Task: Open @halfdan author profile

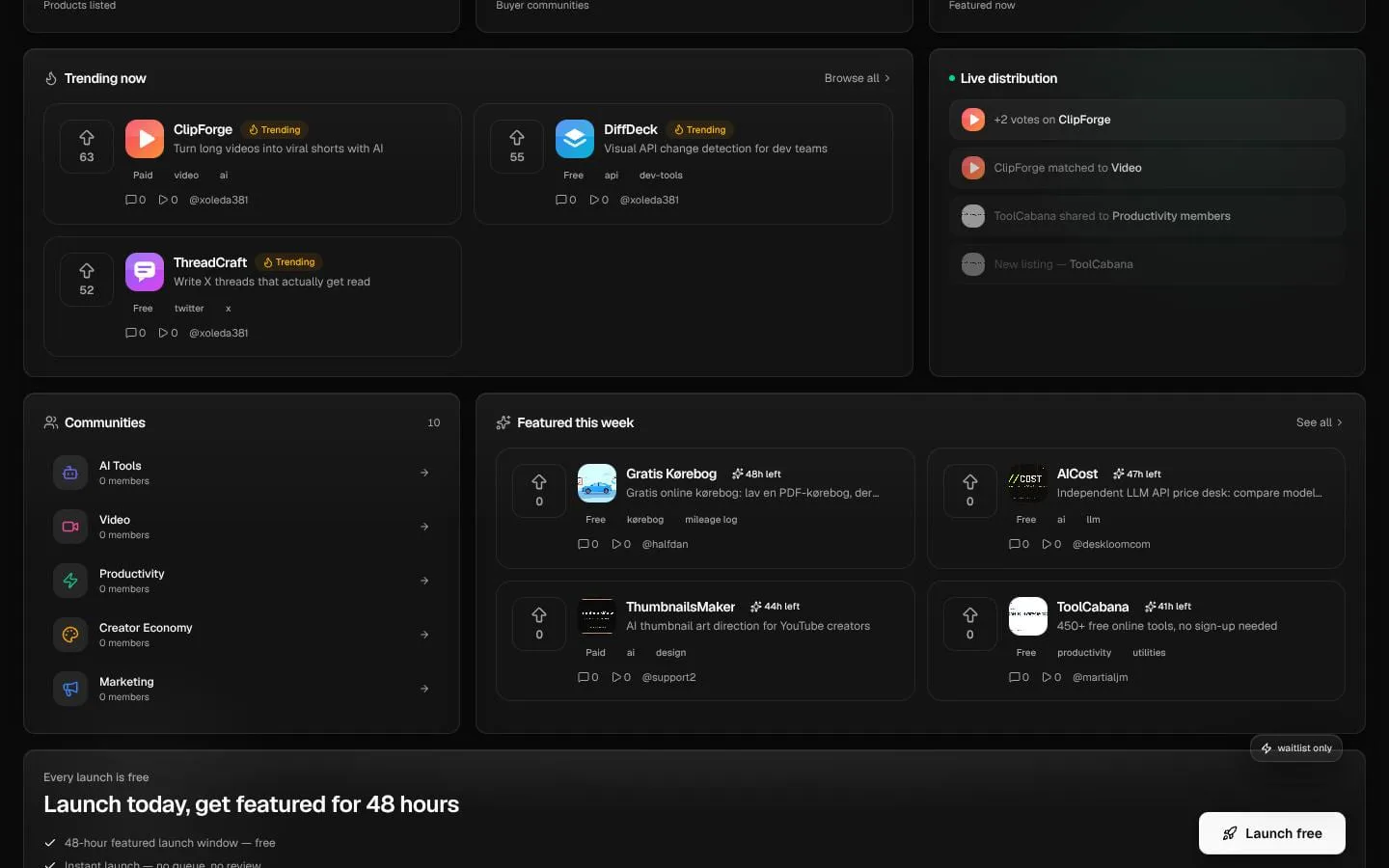Action: point(666,544)
